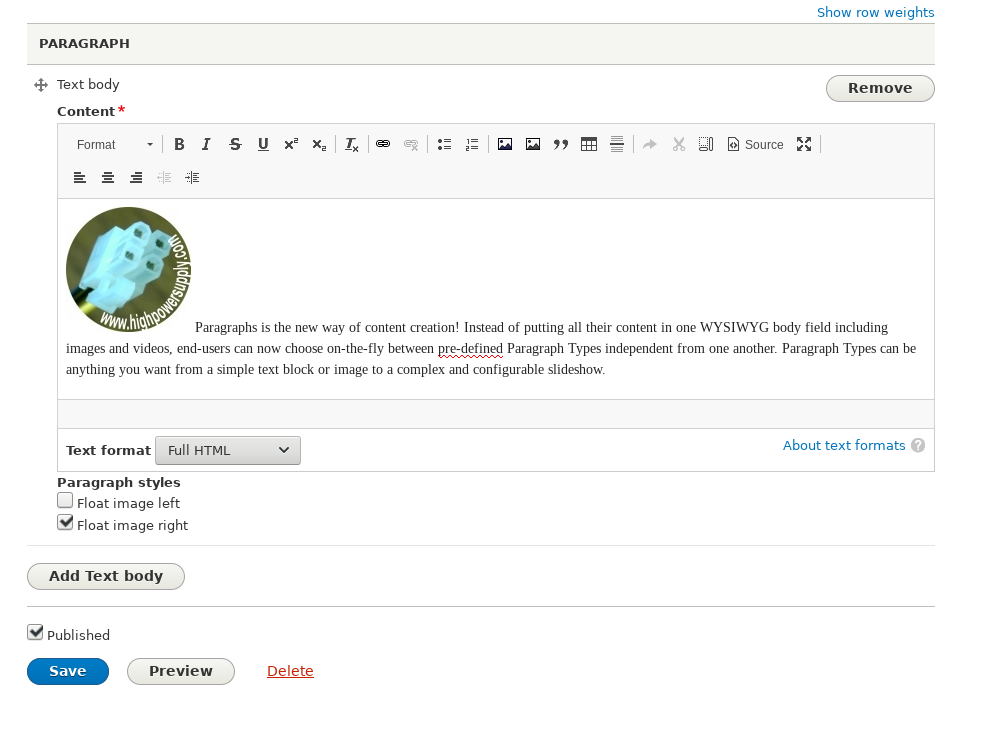Click the misspelled word pre-defined
This screenshot has height=743, width=992.
coord(470,349)
